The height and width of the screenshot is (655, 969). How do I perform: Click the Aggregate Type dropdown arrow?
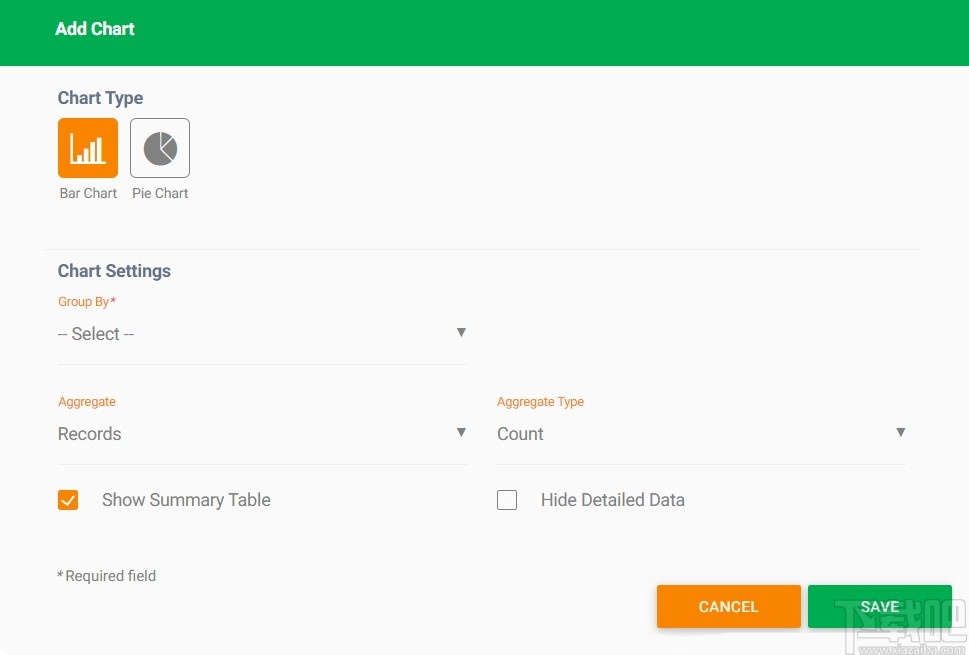pos(900,432)
